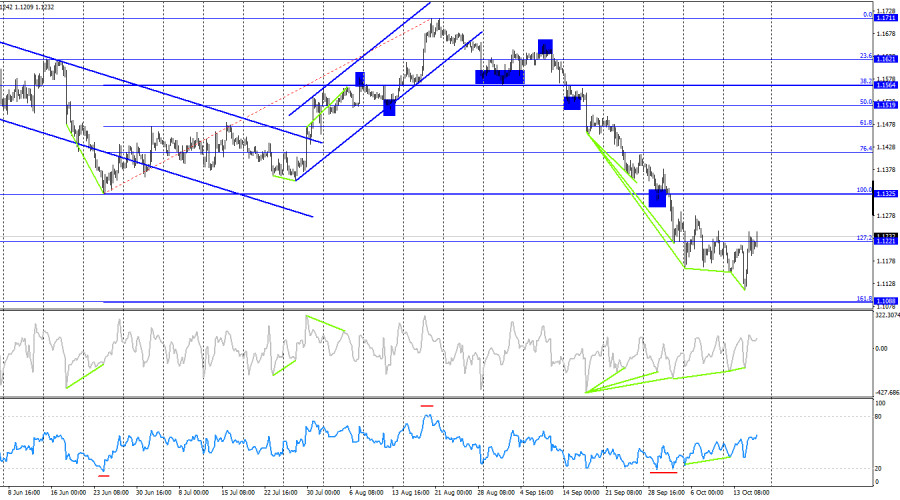
Task: Click the 100 level on RSI scale
Action: (880, 404)
